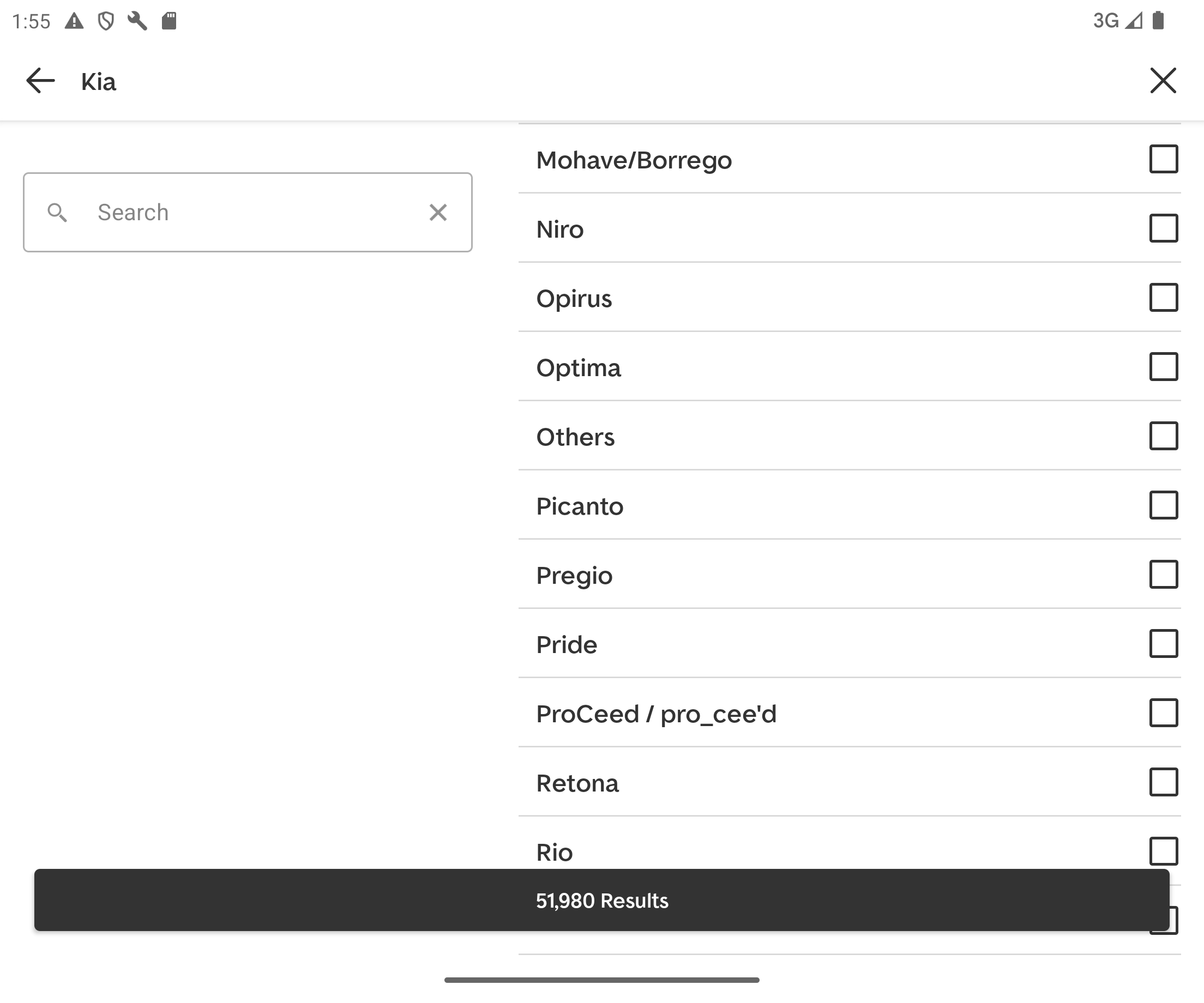Click the Retona model label
This screenshot has height=1003, width=1204.
[x=577, y=783]
